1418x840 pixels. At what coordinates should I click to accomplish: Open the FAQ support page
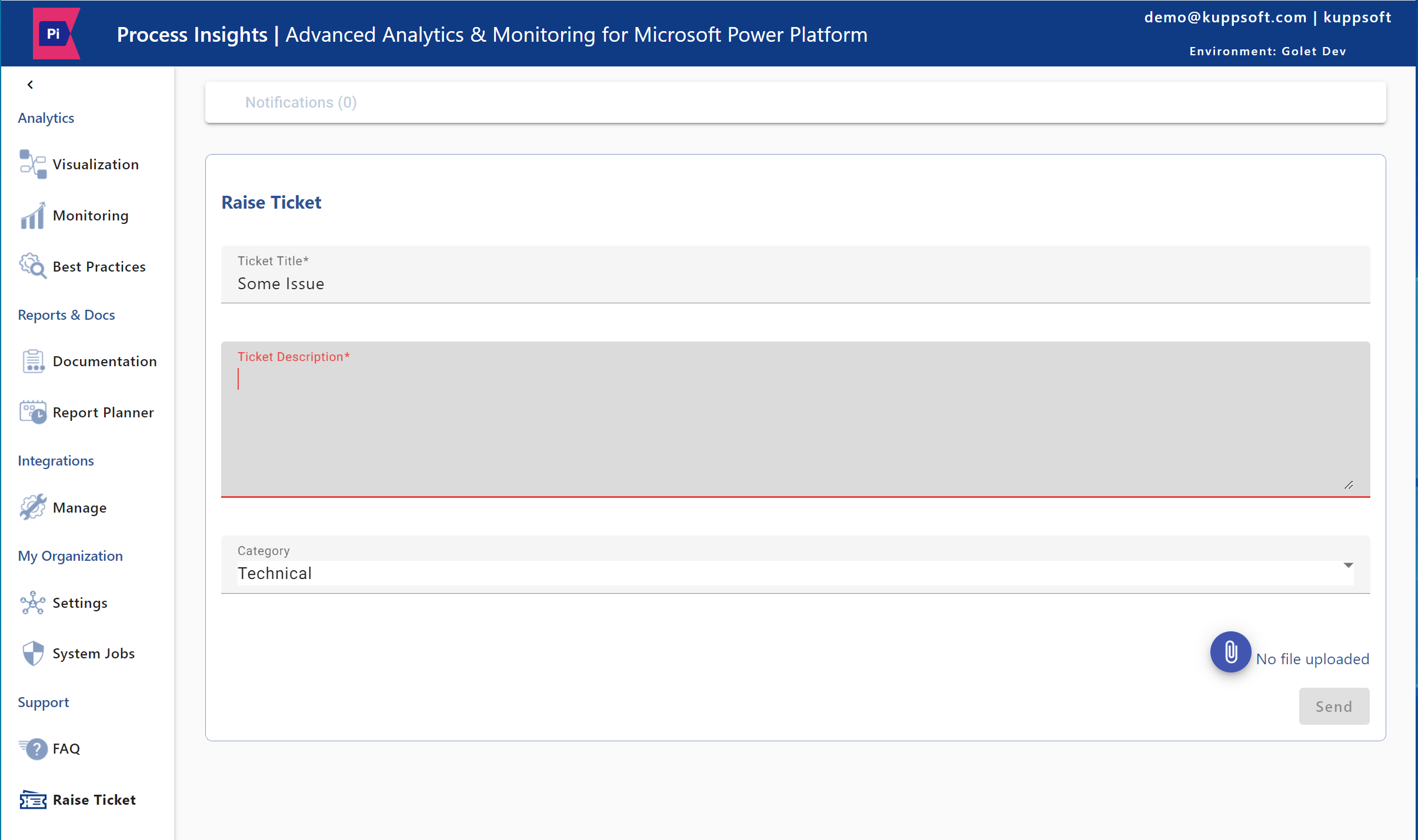(x=66, y=749)
